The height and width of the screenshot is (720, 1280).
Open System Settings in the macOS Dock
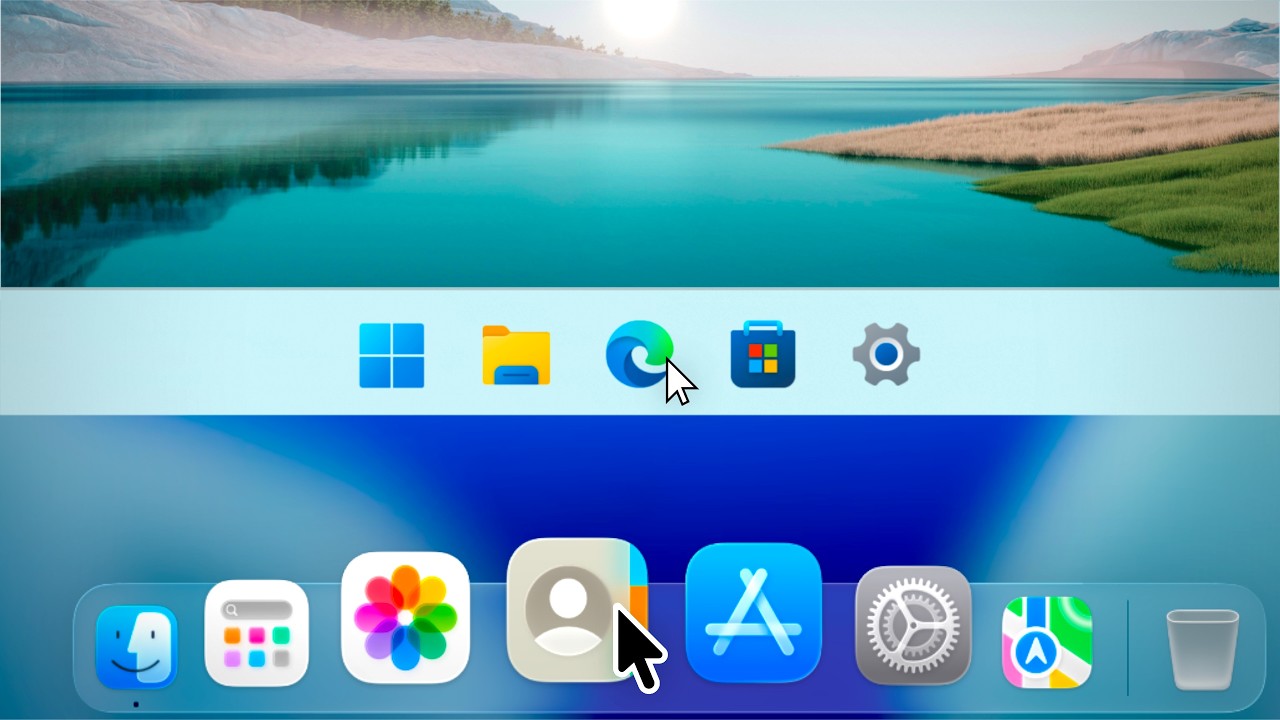point(914,625)
